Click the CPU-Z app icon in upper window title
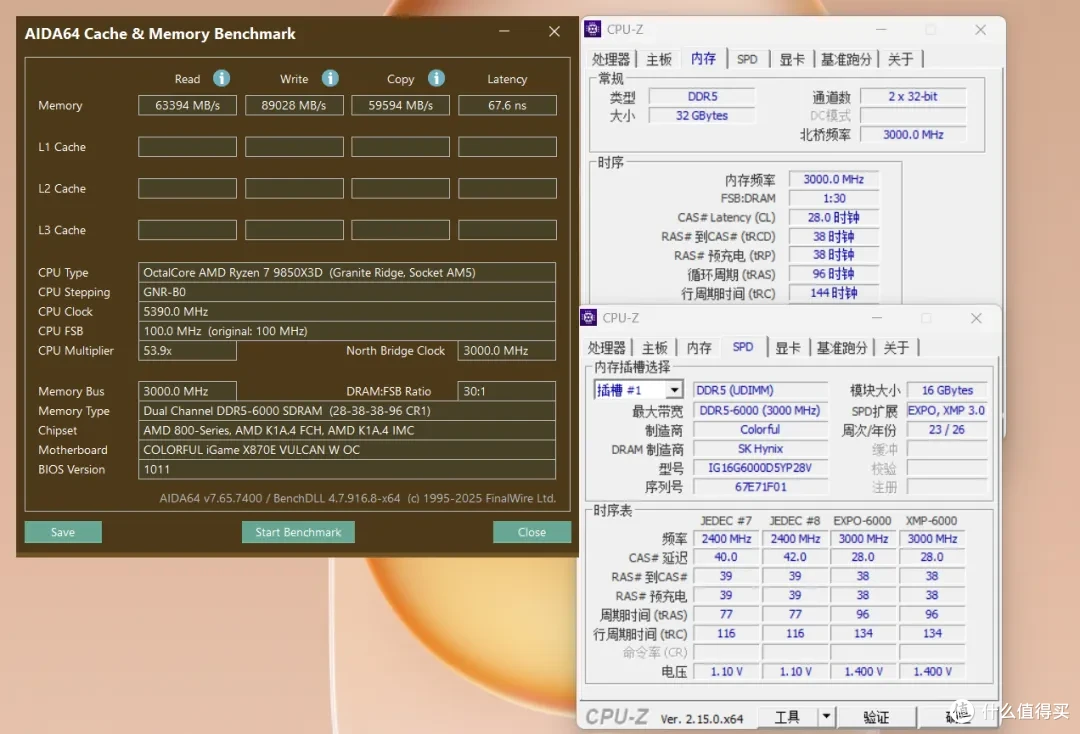The image size is (1080, 734). 592,29
